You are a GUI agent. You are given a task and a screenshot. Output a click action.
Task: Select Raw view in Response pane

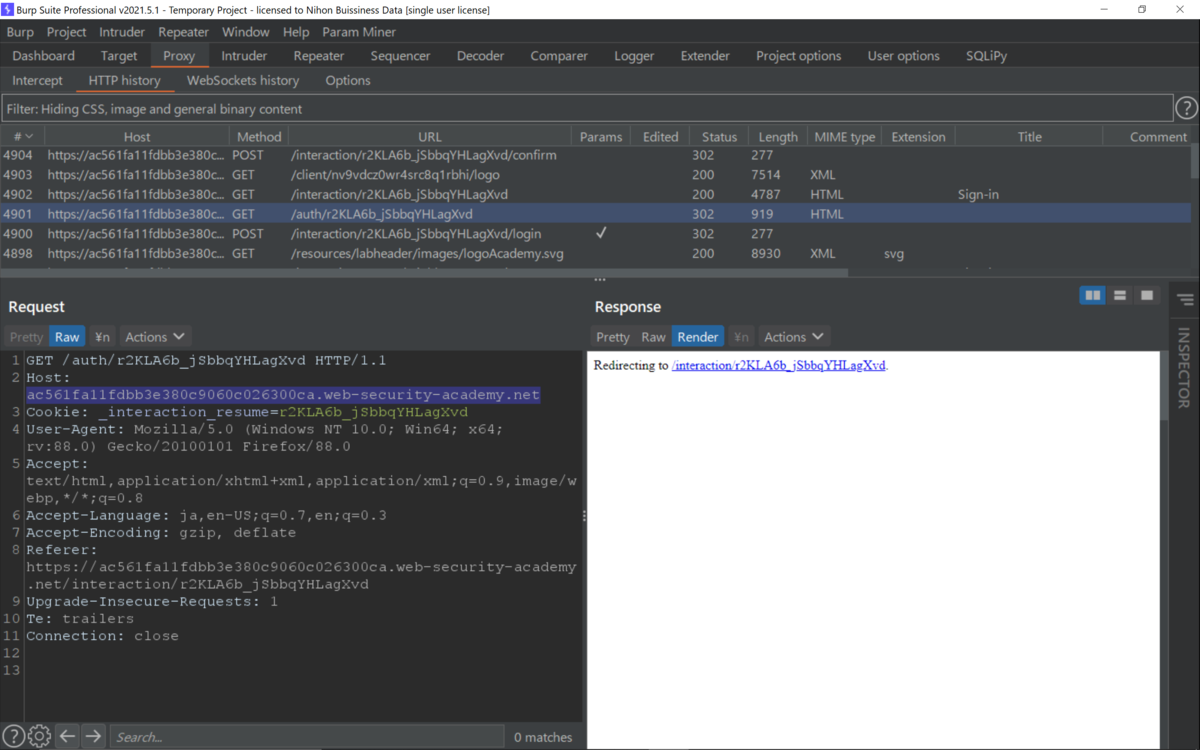click(x=653, y=337)
